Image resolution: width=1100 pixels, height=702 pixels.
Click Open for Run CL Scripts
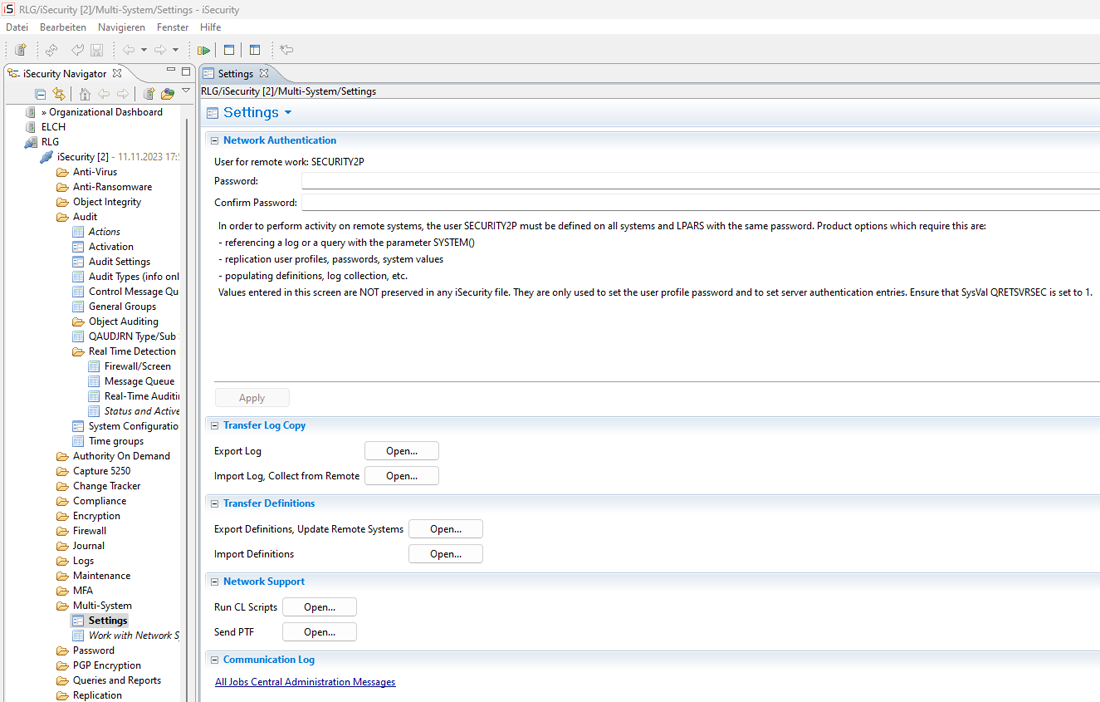319,607
